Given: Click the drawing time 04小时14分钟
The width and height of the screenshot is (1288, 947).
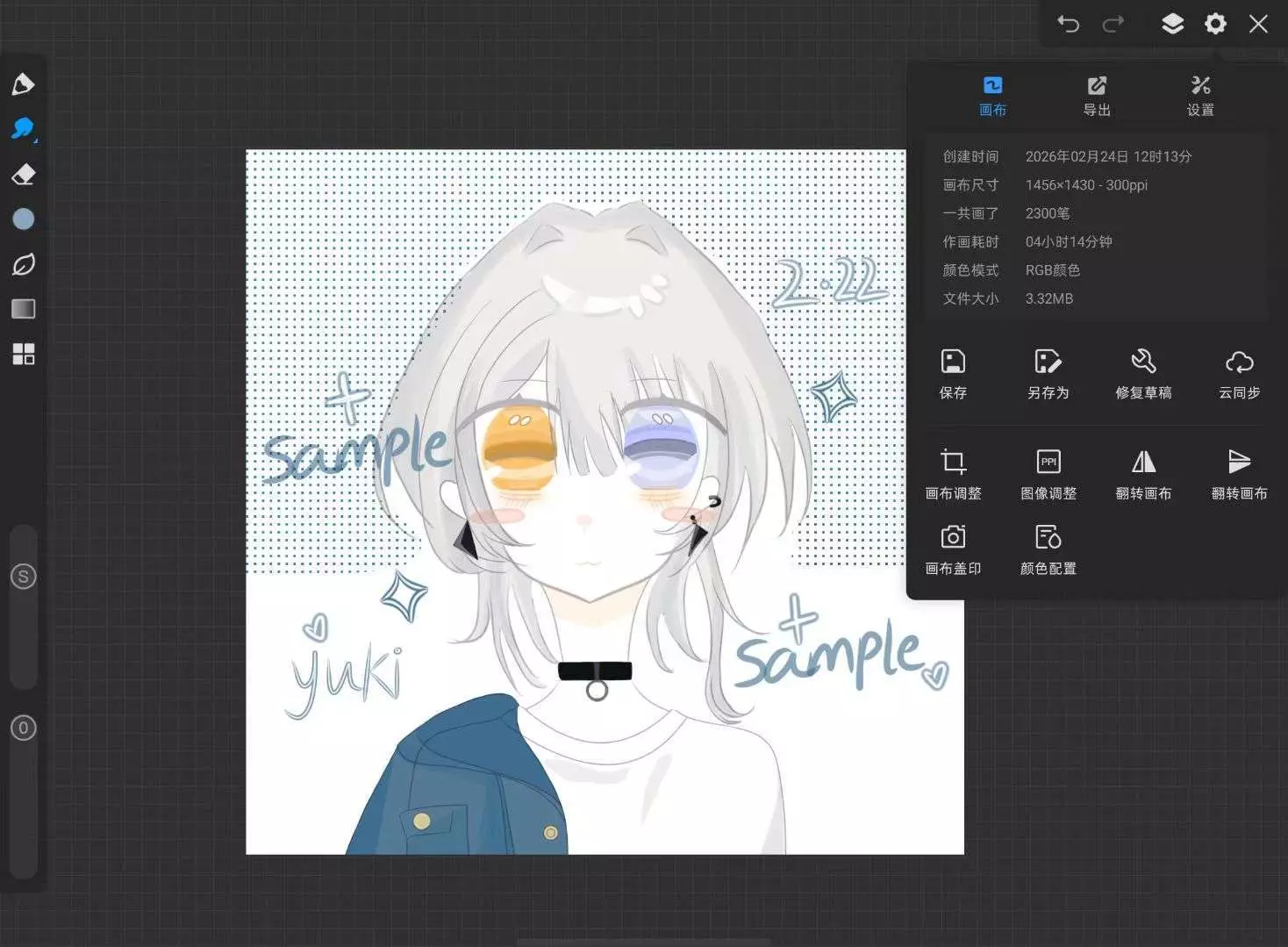Looking at the screenshot, I should (1069, 241).
